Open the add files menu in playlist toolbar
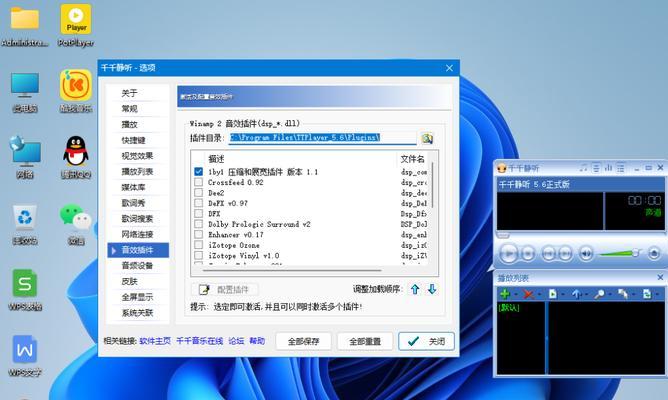This screenshot has width=668, height=400. (x=505, y=294)
